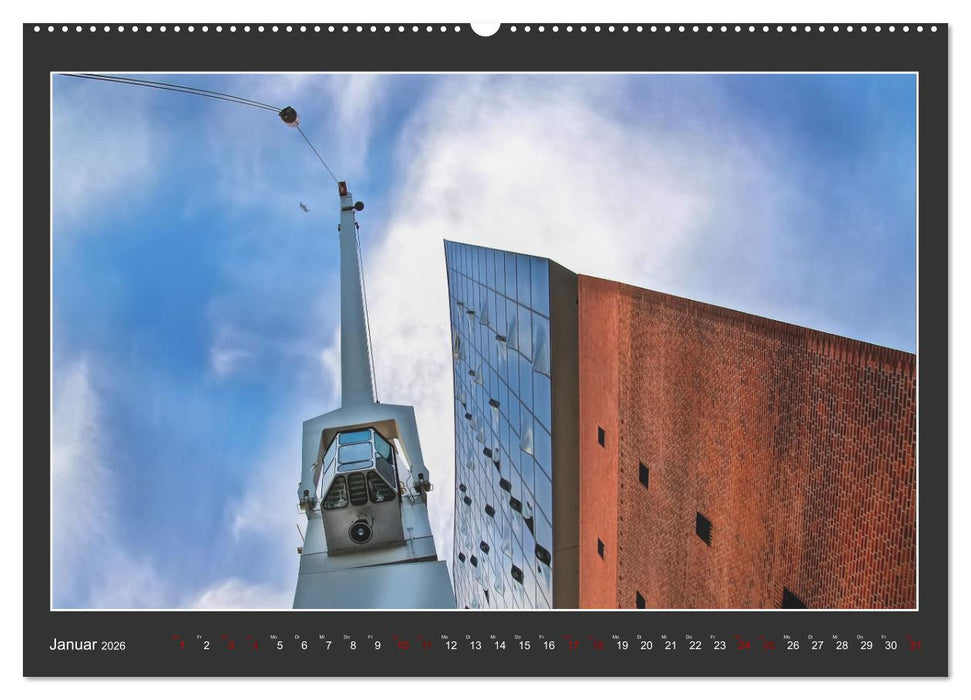Click date 12 starting the third week
971x700 pixels.
tap(450, 645)
